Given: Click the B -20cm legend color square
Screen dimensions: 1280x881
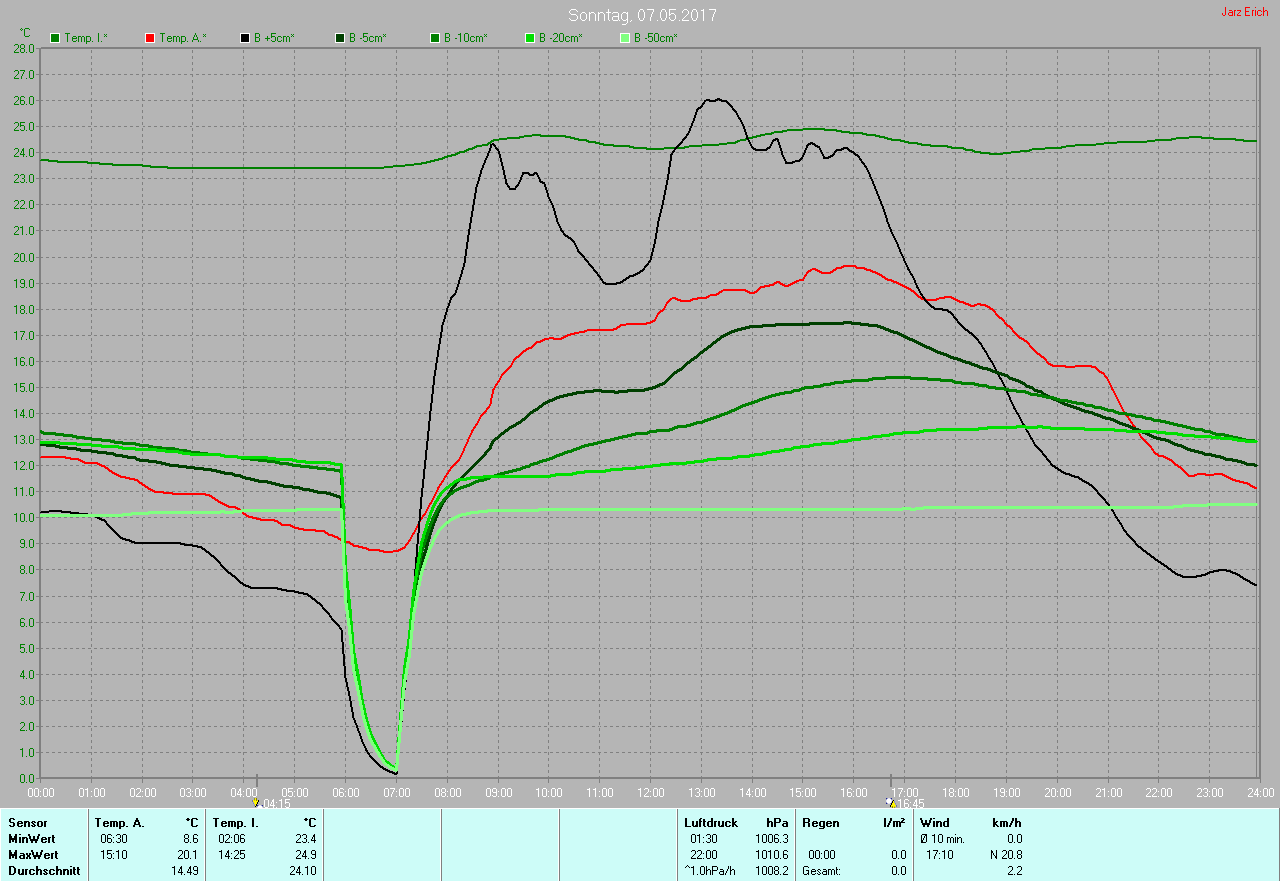Looking at the screenshot, I should pyautogui.click(x=530, y=38).
